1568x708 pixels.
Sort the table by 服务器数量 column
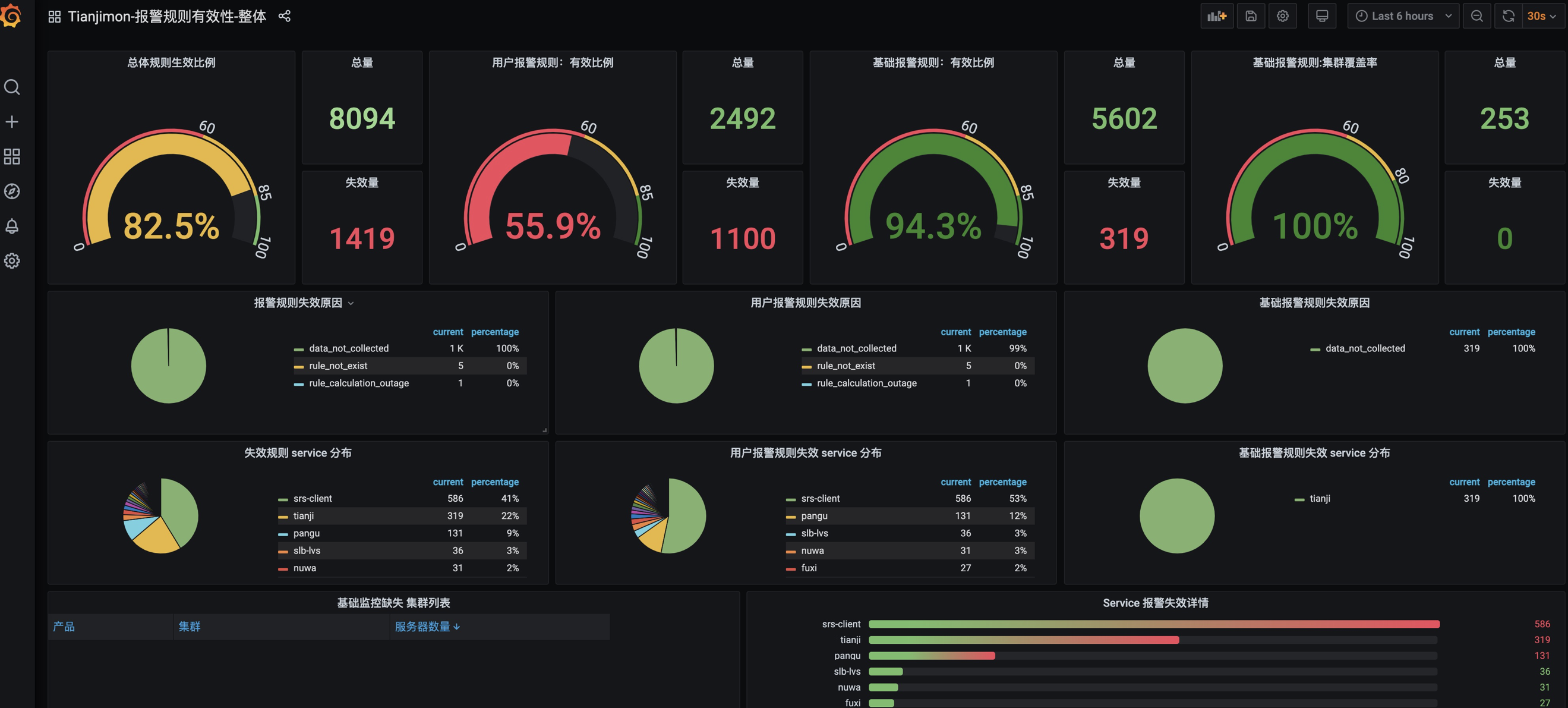click(425, 627)
